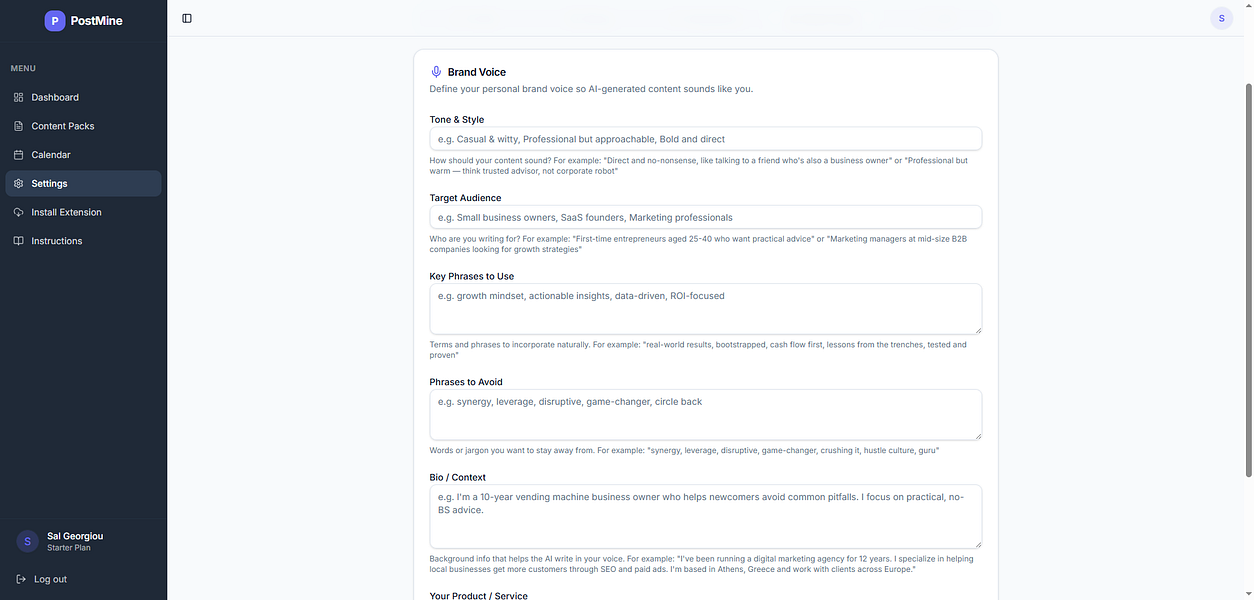Focus the Target Audience input field
Image resolution: width=1254 pixels, height=600 pixels.
(705, 217)
